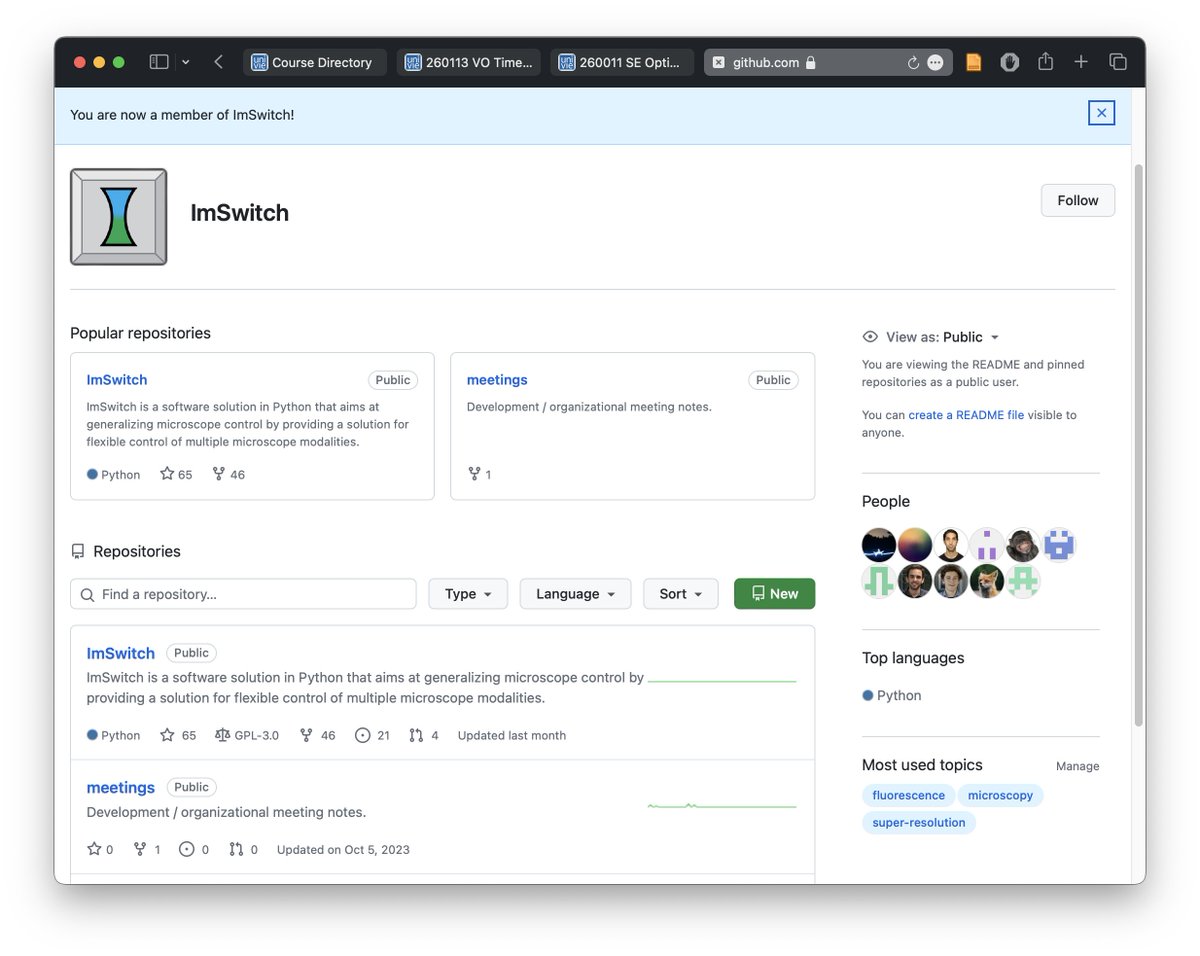Click the book icon beside Repositories heading

(77, 551)
